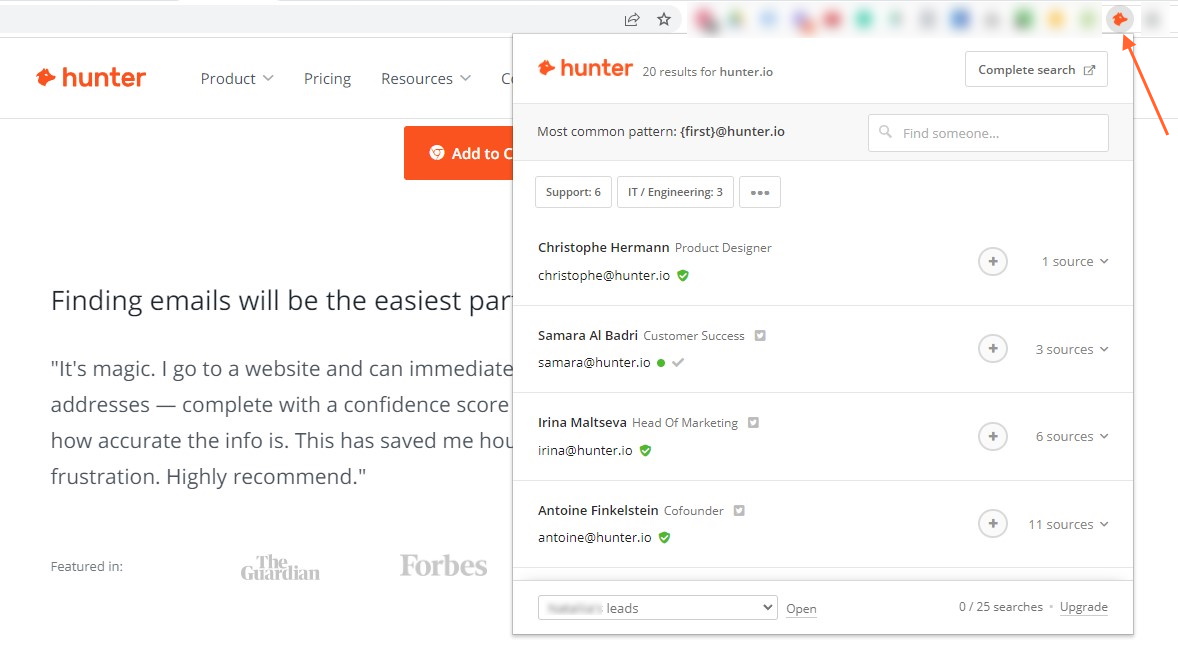
Task: Open the Product menu on the website
Action: 237,79
